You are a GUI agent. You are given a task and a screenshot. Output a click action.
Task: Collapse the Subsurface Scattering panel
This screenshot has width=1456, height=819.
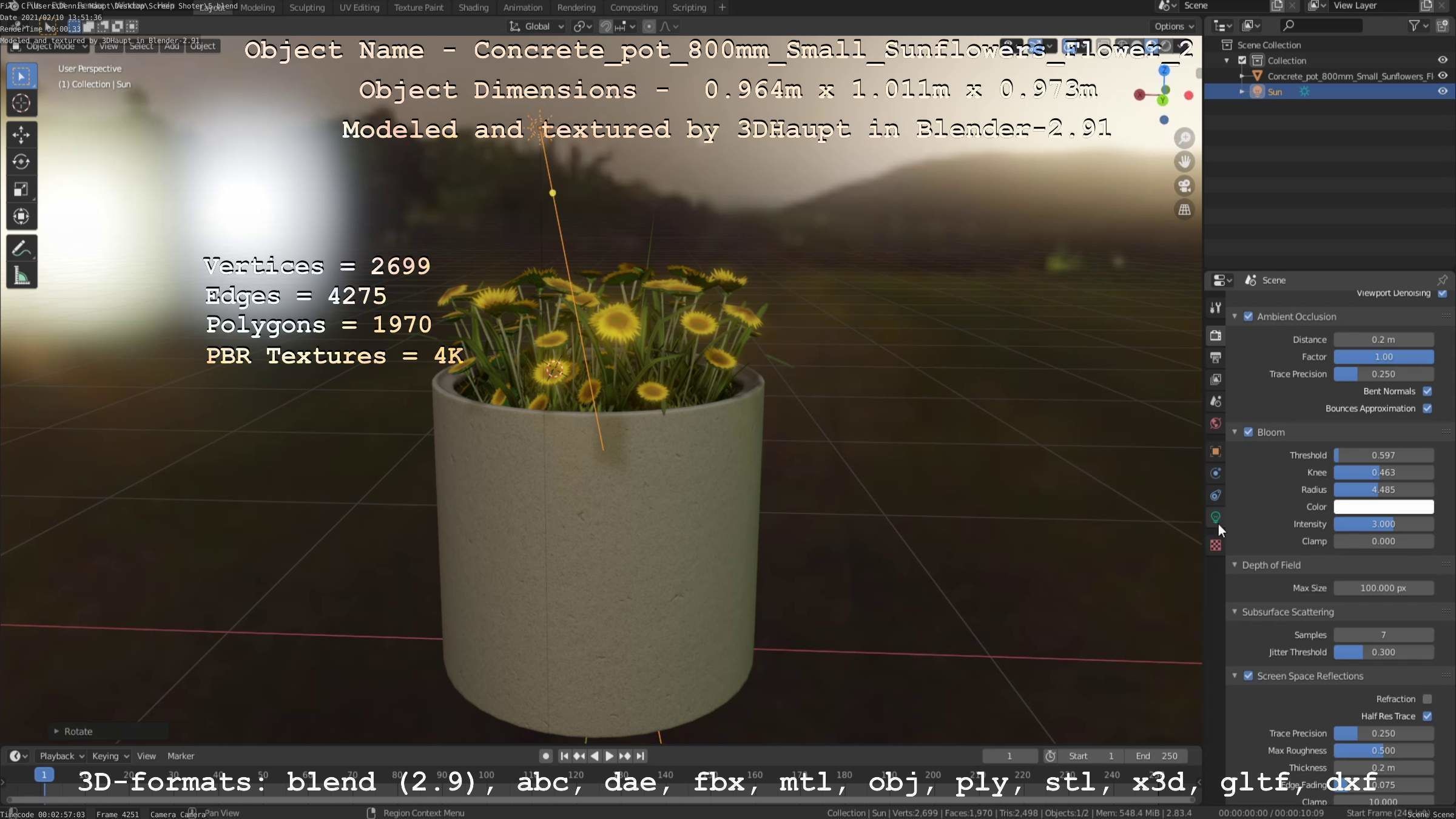1235,612
